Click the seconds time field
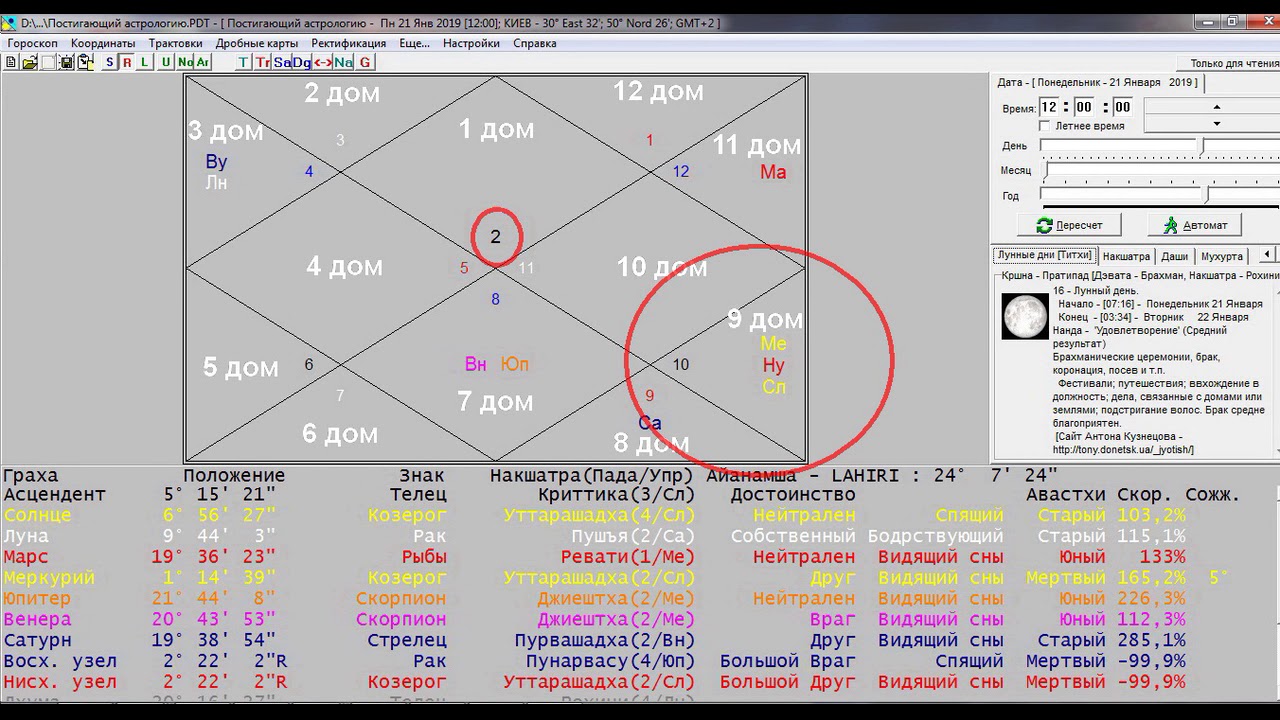1280x720 pixels. 1122,107
